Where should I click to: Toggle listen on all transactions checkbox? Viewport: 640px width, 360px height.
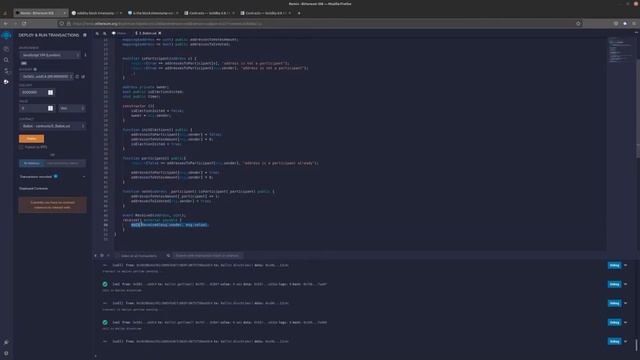point(118,256)
